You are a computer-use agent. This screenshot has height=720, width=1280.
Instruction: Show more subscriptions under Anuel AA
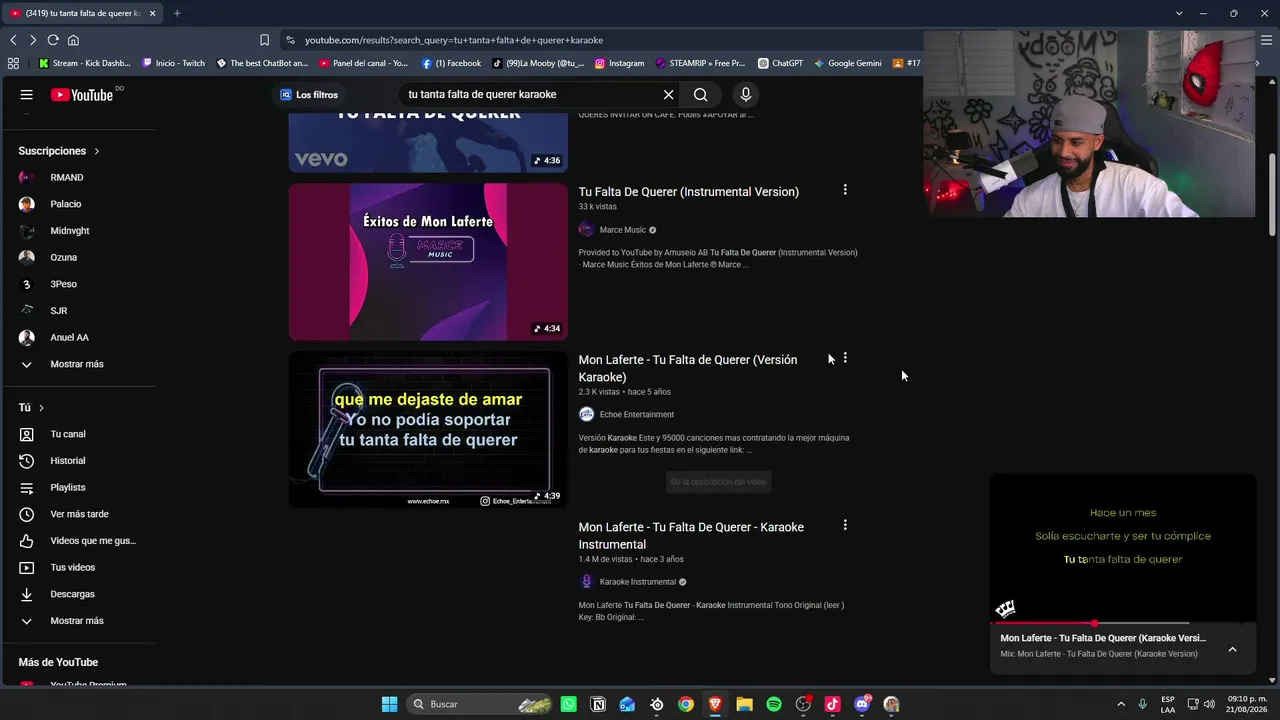78,364
